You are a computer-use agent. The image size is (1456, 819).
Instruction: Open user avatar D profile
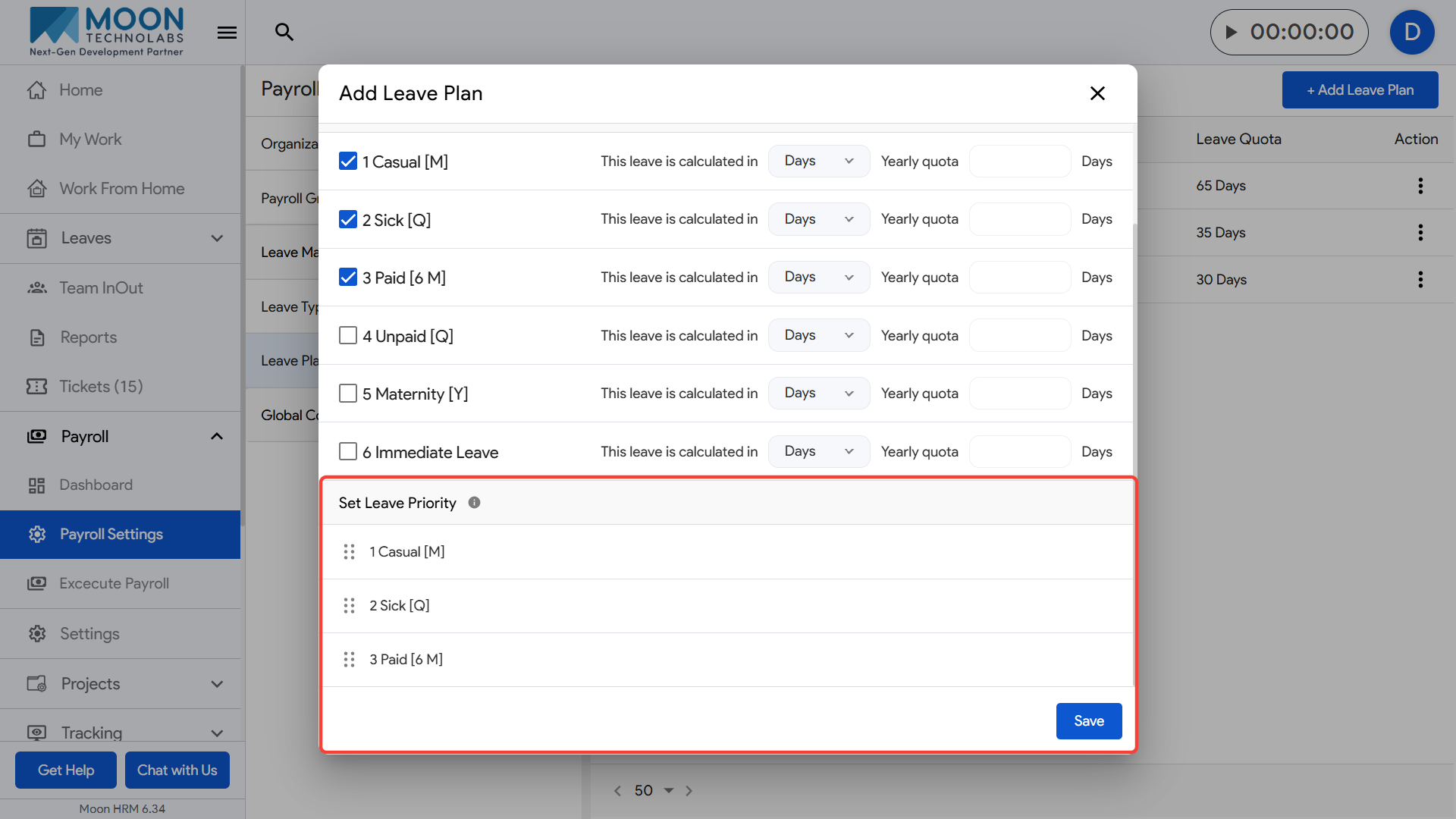[x=1411, y=32]
